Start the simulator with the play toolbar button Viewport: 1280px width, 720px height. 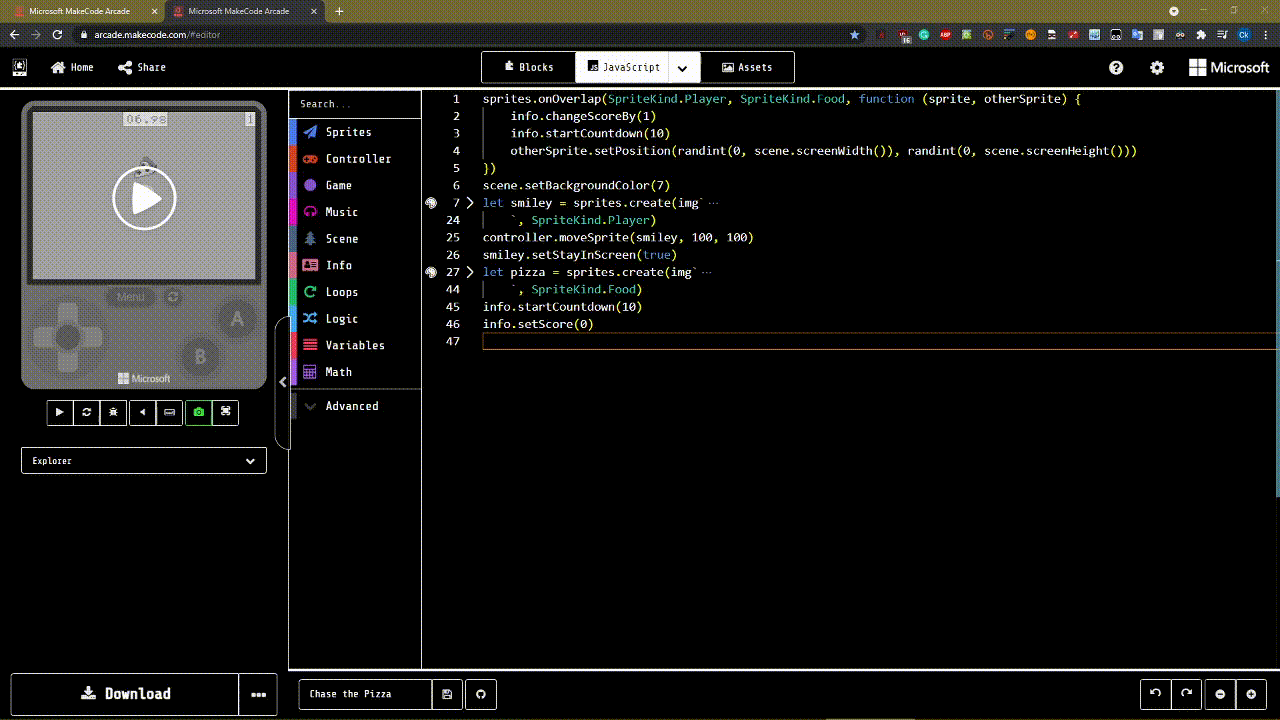(60, 412)
